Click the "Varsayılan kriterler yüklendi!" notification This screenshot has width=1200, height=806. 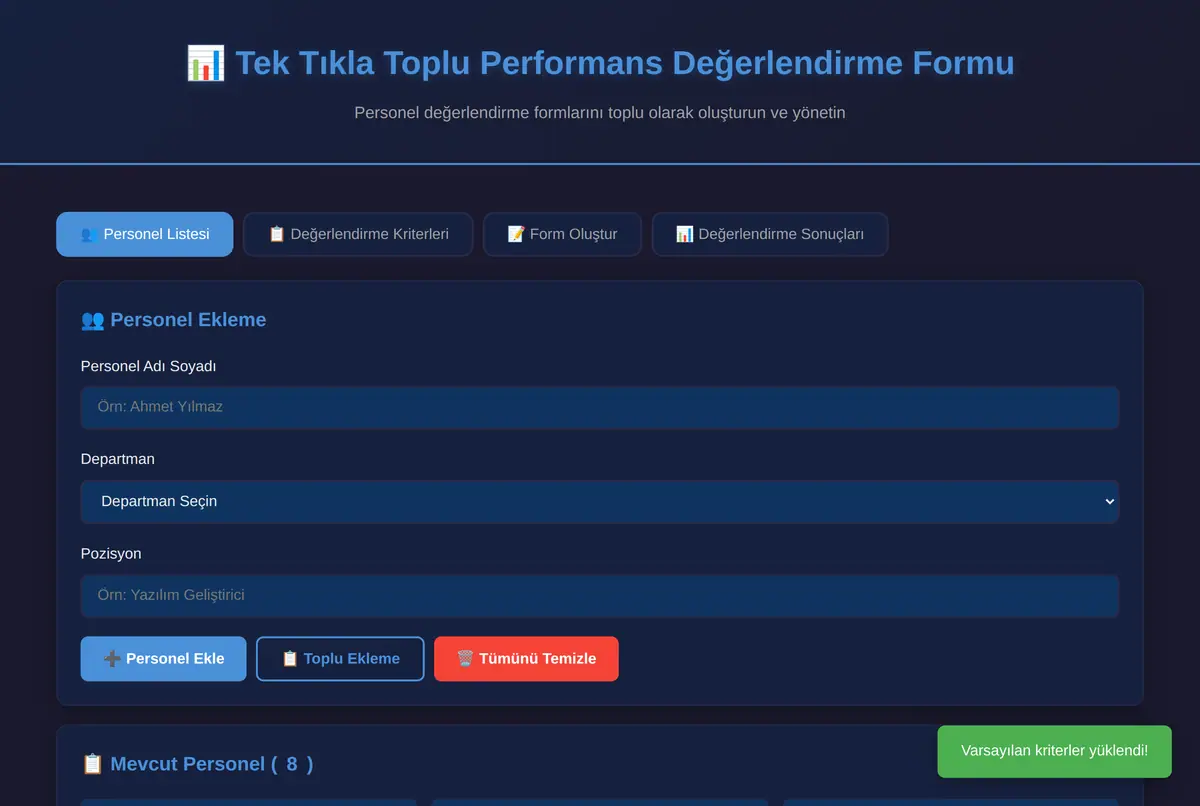click(1054, 751)
